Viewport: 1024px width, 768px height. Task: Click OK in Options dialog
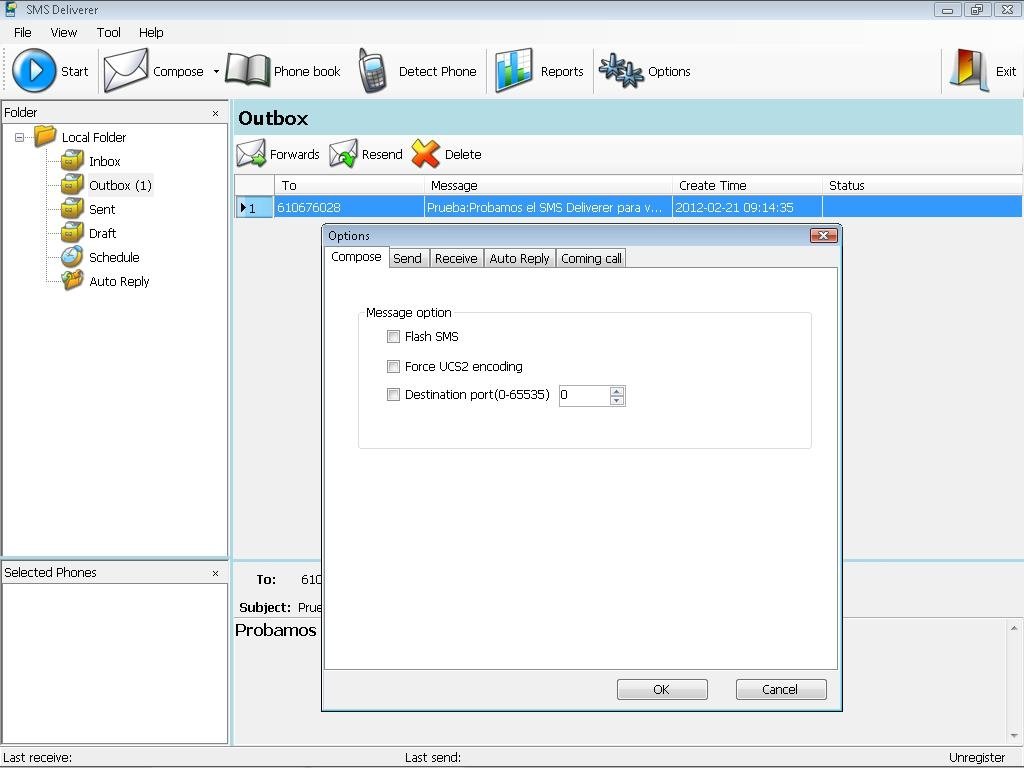(x=662, y=690)
